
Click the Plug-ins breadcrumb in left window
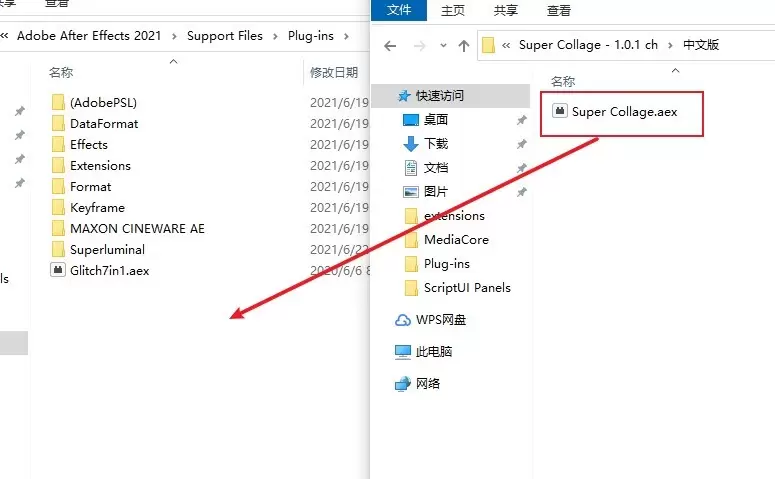[311, 36]
